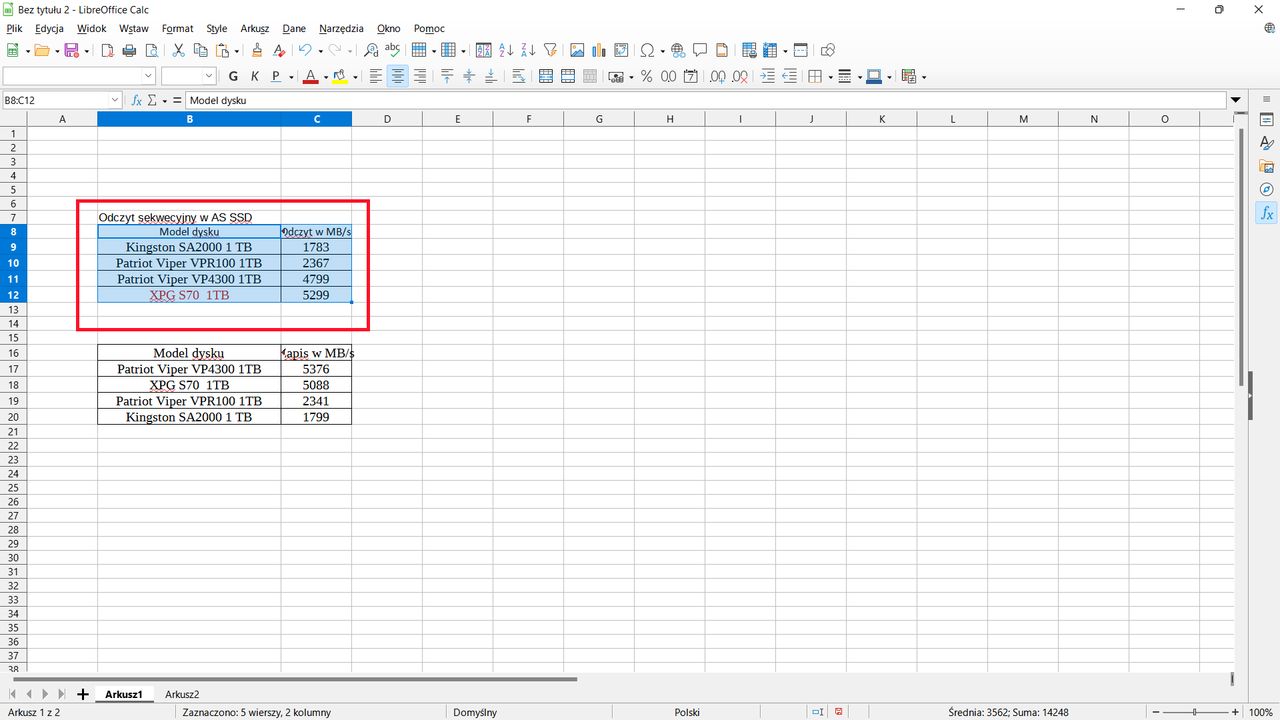Click Format as percent icon
Viewport: 1280px width, 720px height.
(647, 76)
